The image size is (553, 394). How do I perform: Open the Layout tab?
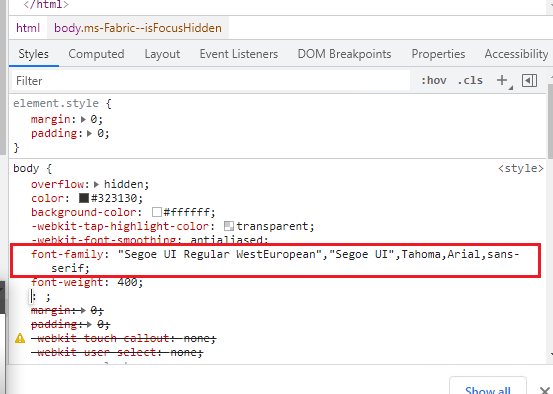(x=162, y=54)
